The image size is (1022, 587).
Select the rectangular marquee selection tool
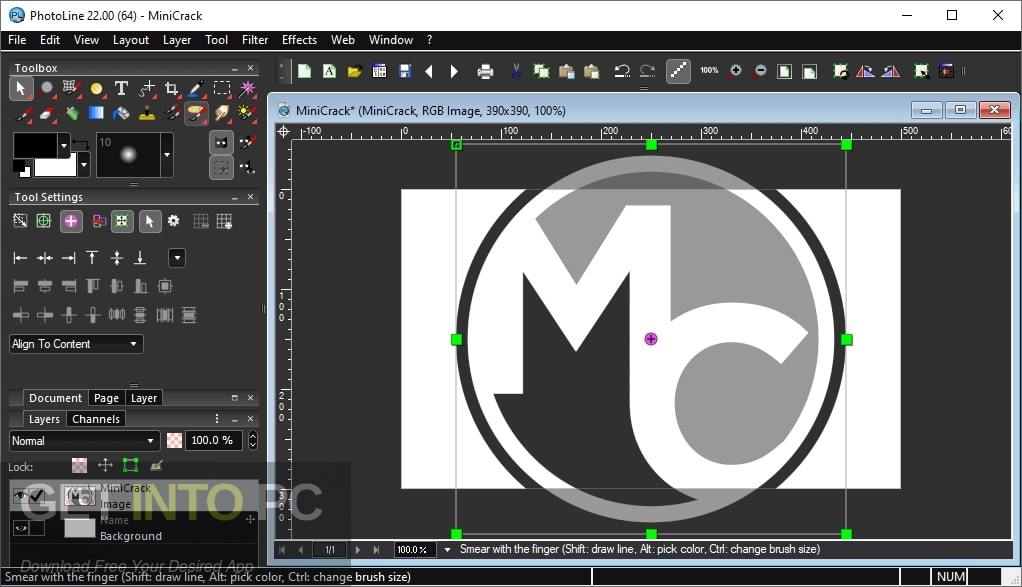tap(222, 88)
